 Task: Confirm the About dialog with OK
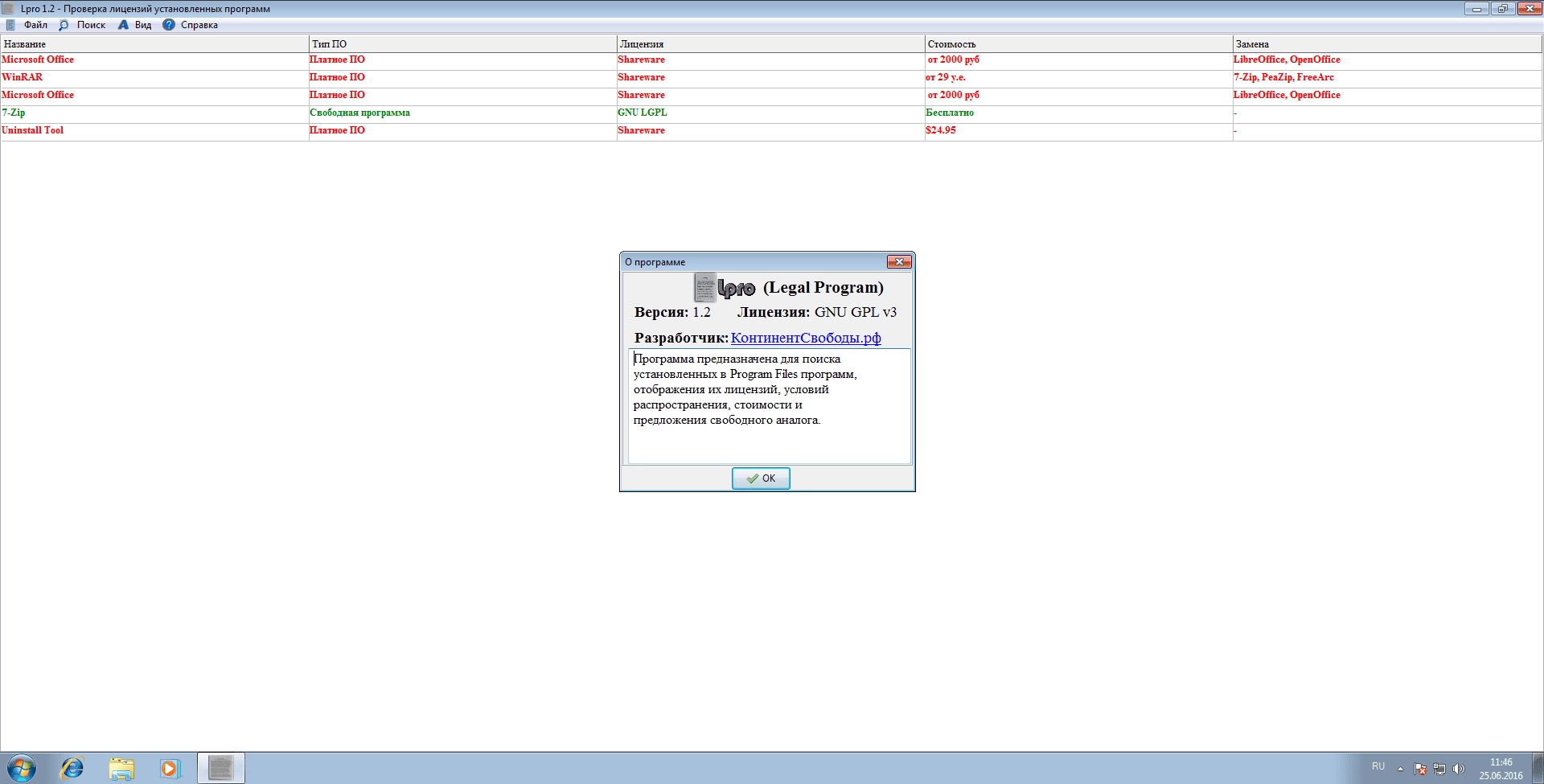pyautogui.click(x=761, y=478)
